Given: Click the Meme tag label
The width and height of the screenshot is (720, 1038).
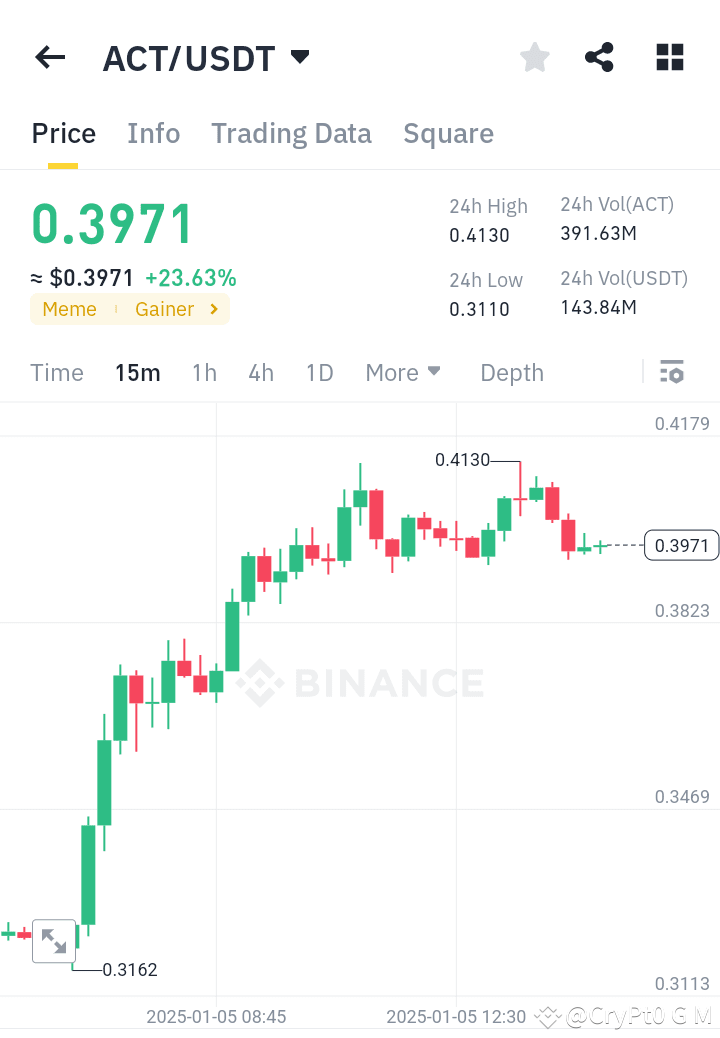Looking at the screenshot, I should tap(69, 309).
